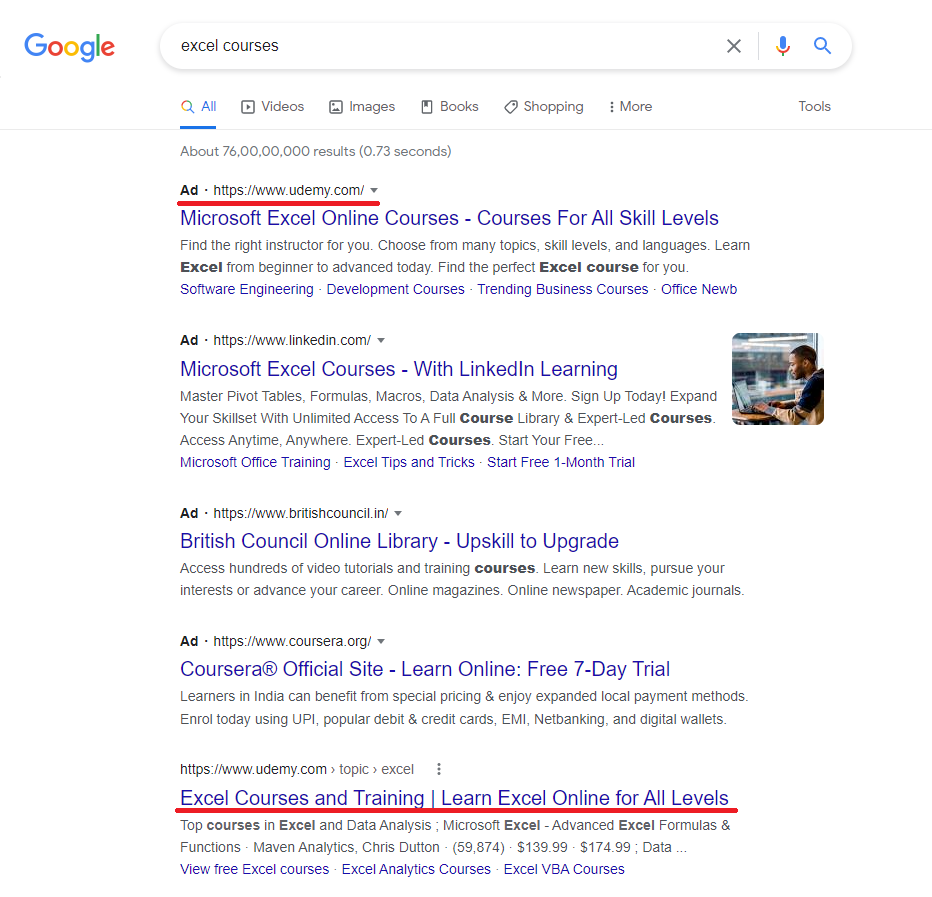Open the Trending Business Courses sitelink
Image resolution: width=932 pixels, height=897 pixels.
tap(562, 289)
